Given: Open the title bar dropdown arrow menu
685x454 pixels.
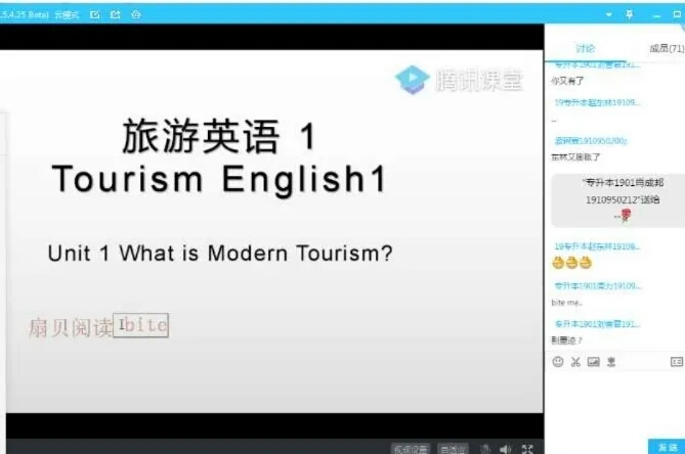Looking at the screenshot, I should pyautogui.click(x=607, y=15).
